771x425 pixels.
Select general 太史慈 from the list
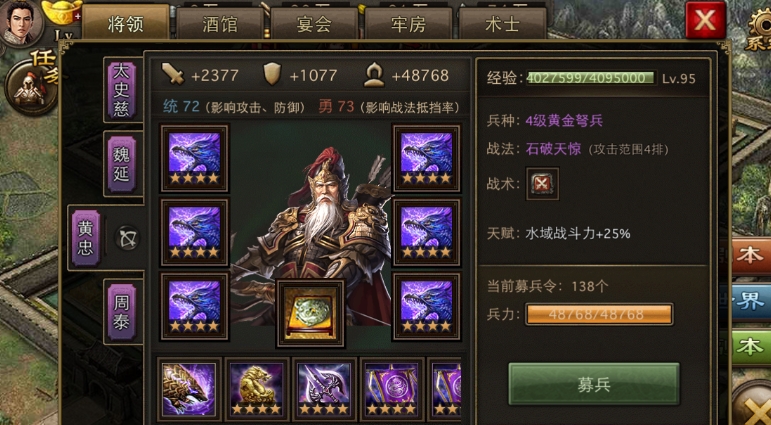click(121, 90)
